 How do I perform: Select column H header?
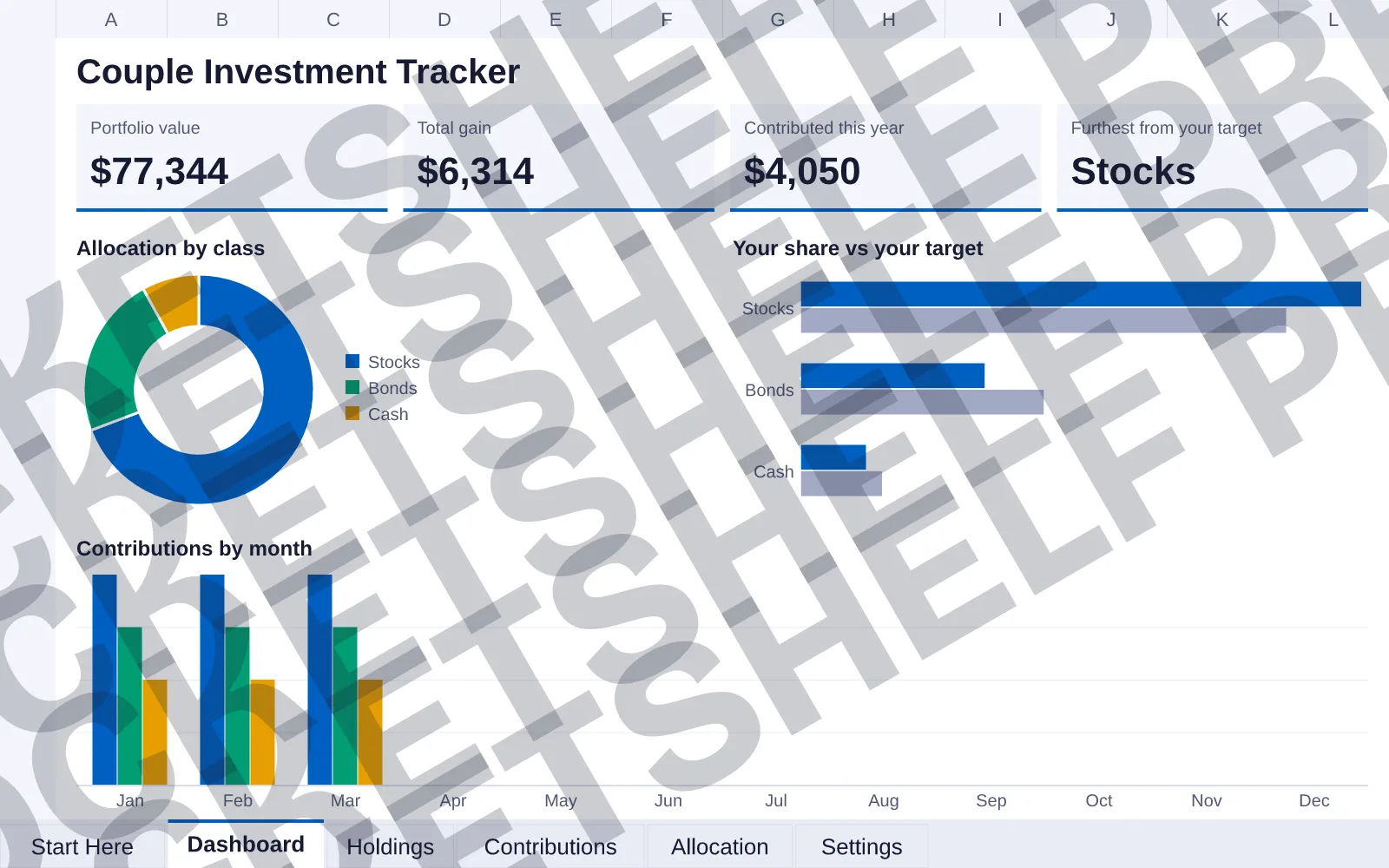[889, 19]
